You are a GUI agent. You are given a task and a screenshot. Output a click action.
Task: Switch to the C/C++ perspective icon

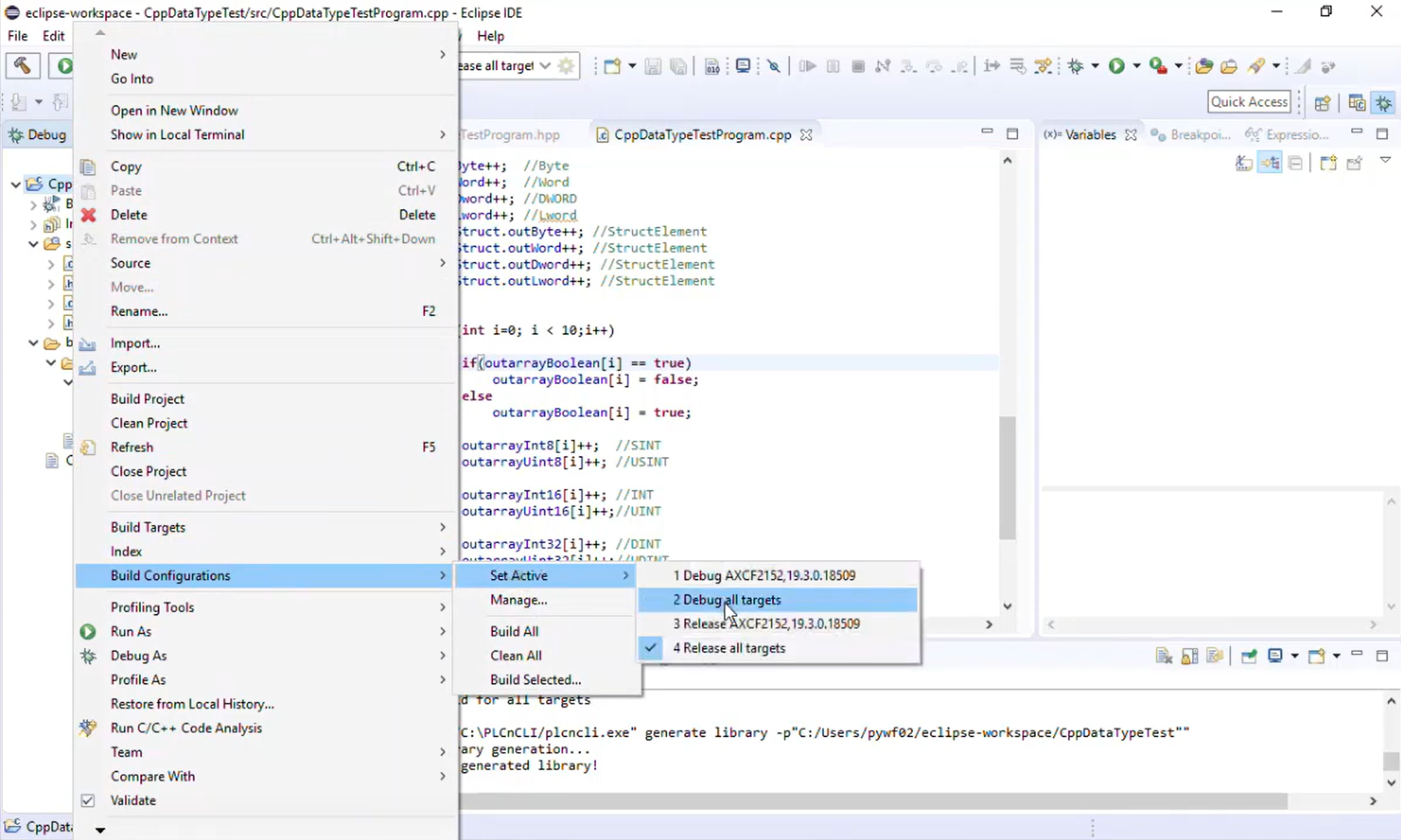tap(1357, 102)
